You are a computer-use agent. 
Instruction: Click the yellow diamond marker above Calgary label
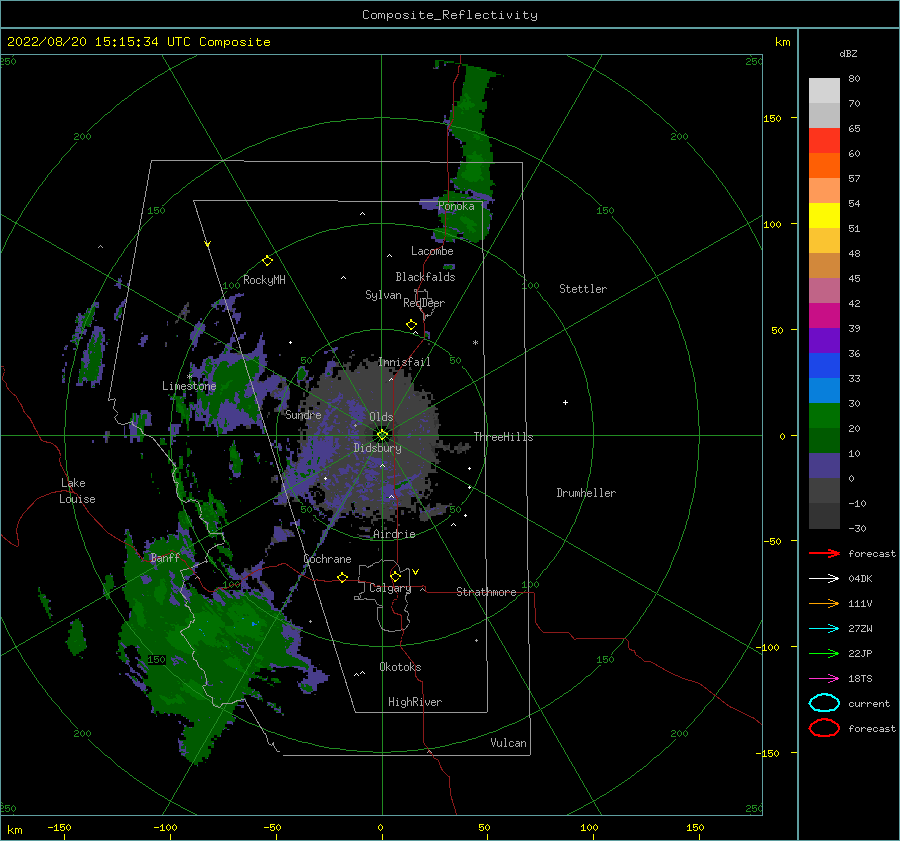(395, 576)
